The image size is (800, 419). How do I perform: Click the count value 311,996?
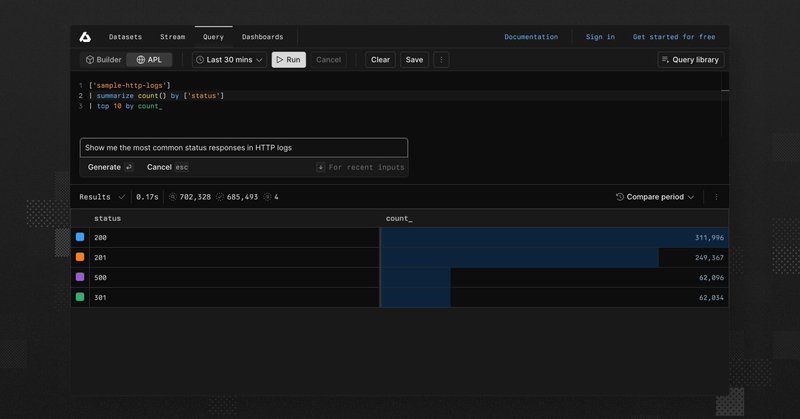[709, 237]
